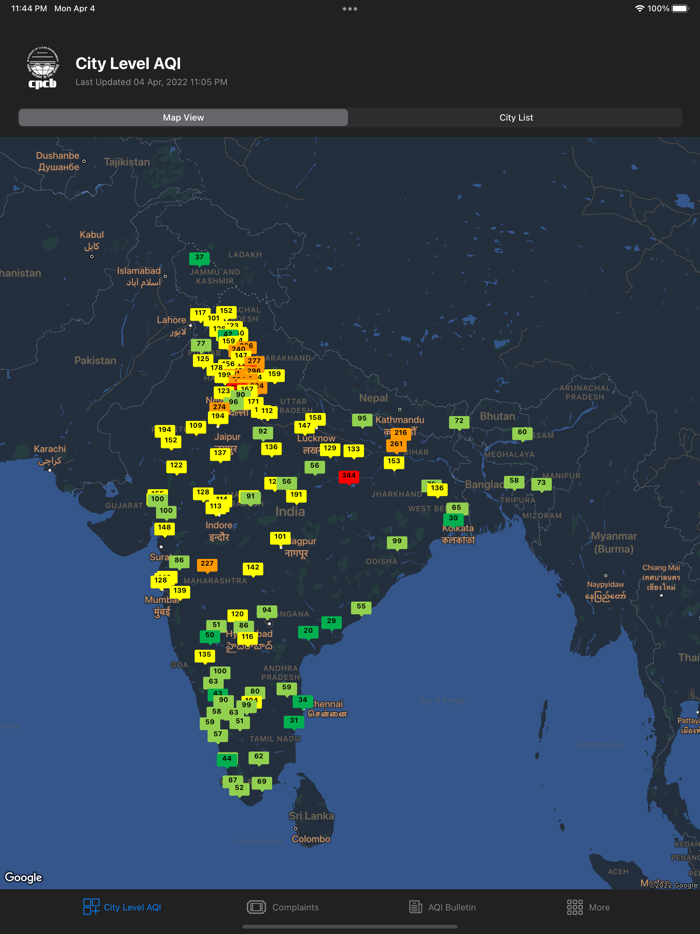
Task: Tap the orange 216 AQI marker
Action: pyautogui.click(x=400, y=434)
